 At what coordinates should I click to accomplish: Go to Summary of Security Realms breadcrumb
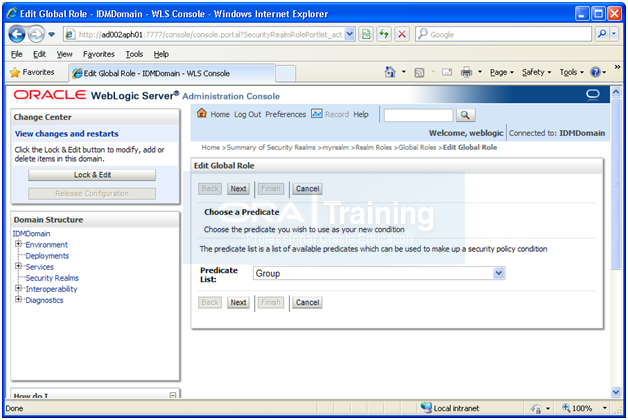pos(271,147)
